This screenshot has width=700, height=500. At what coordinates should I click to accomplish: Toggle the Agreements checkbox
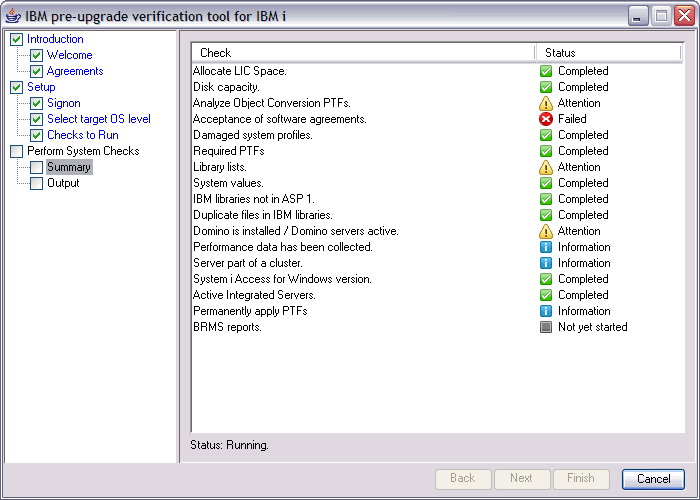tap(37, 71)
